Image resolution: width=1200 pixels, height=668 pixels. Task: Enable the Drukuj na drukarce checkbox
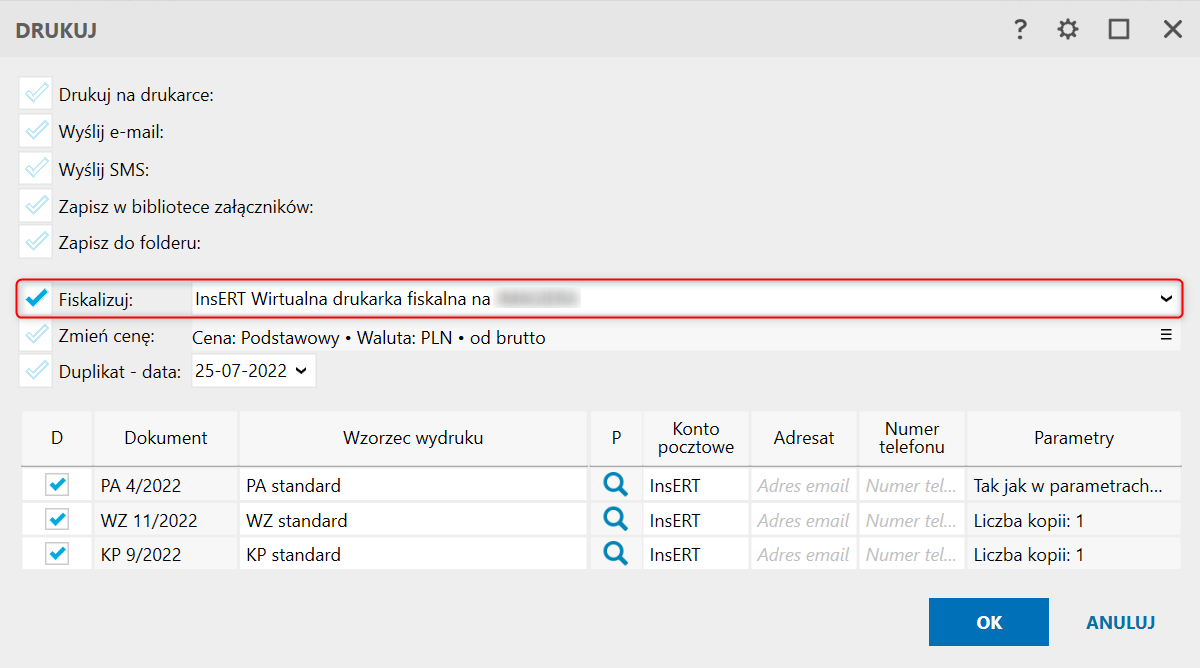click(x=36, y=94)
